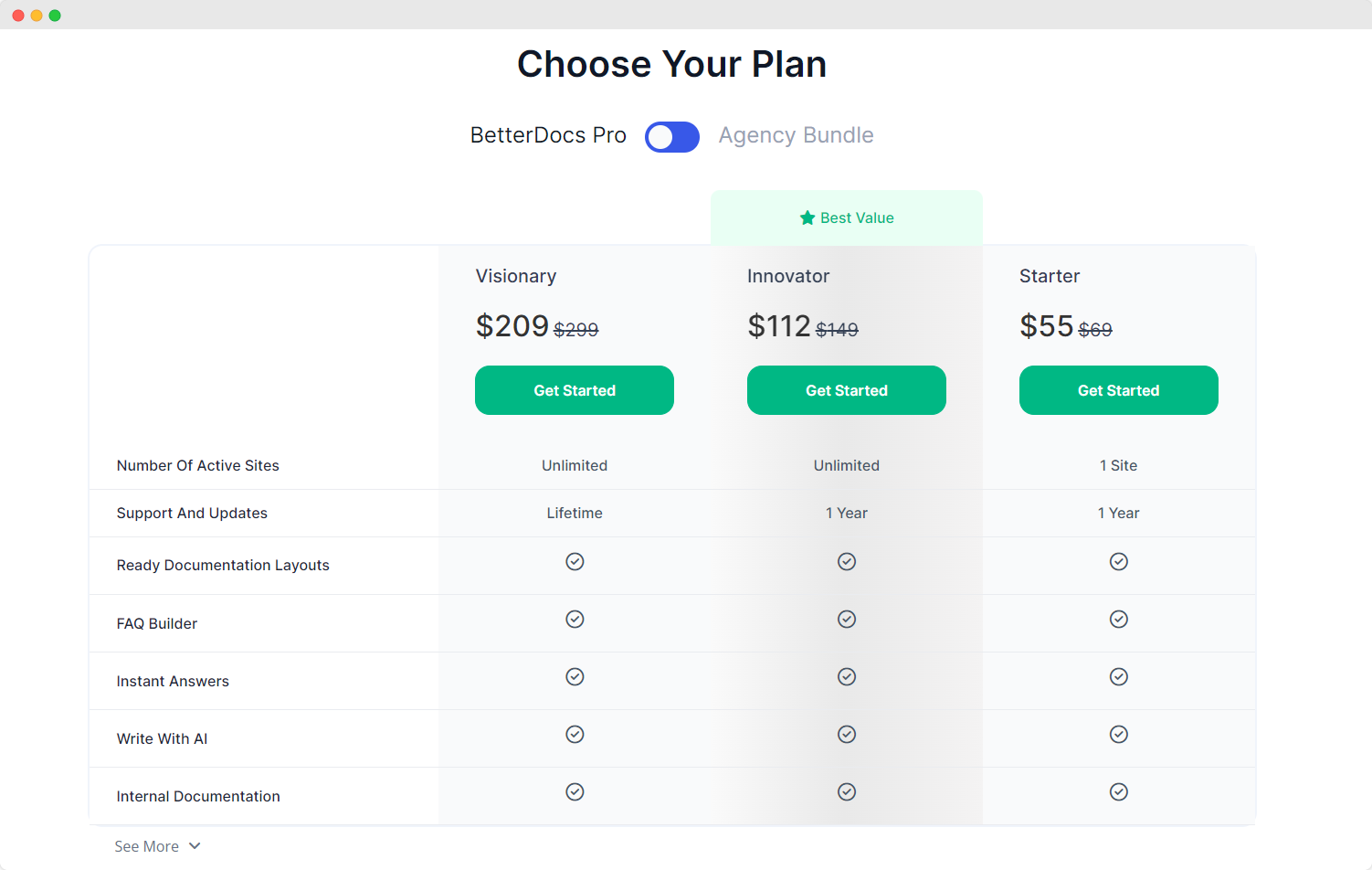Click the star icon on Best Value badge
The image size is (1372, 870).
[807, 217]
